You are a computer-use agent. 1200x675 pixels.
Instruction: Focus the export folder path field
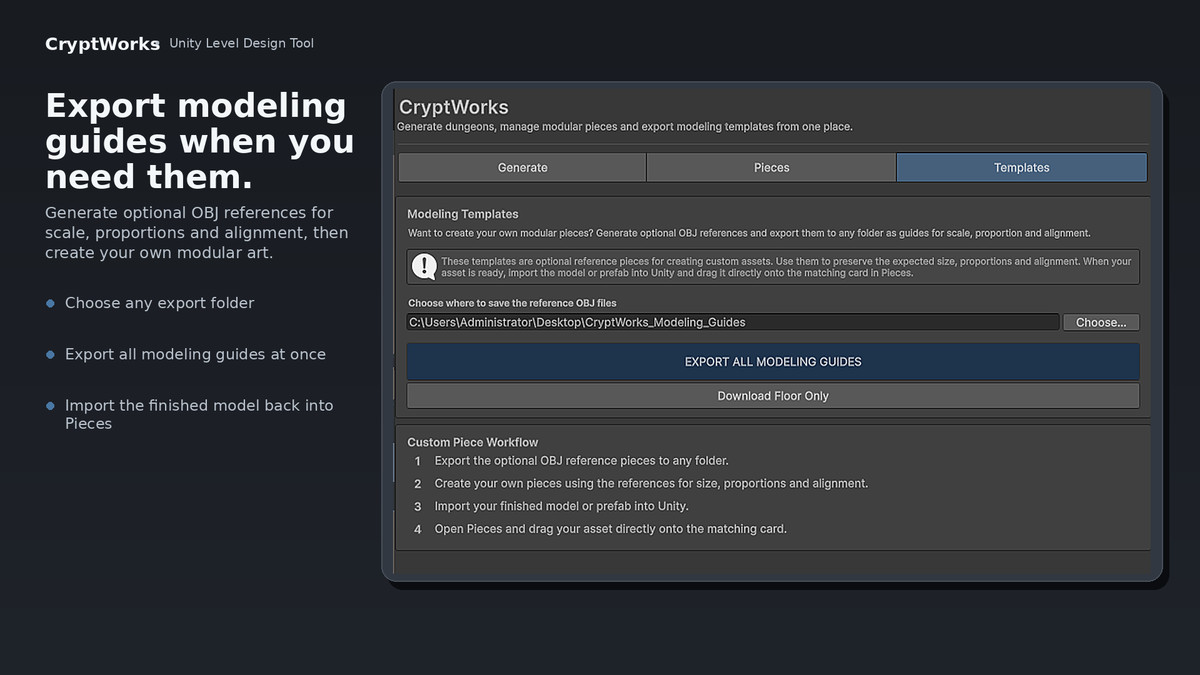click(x=732, y=322)
